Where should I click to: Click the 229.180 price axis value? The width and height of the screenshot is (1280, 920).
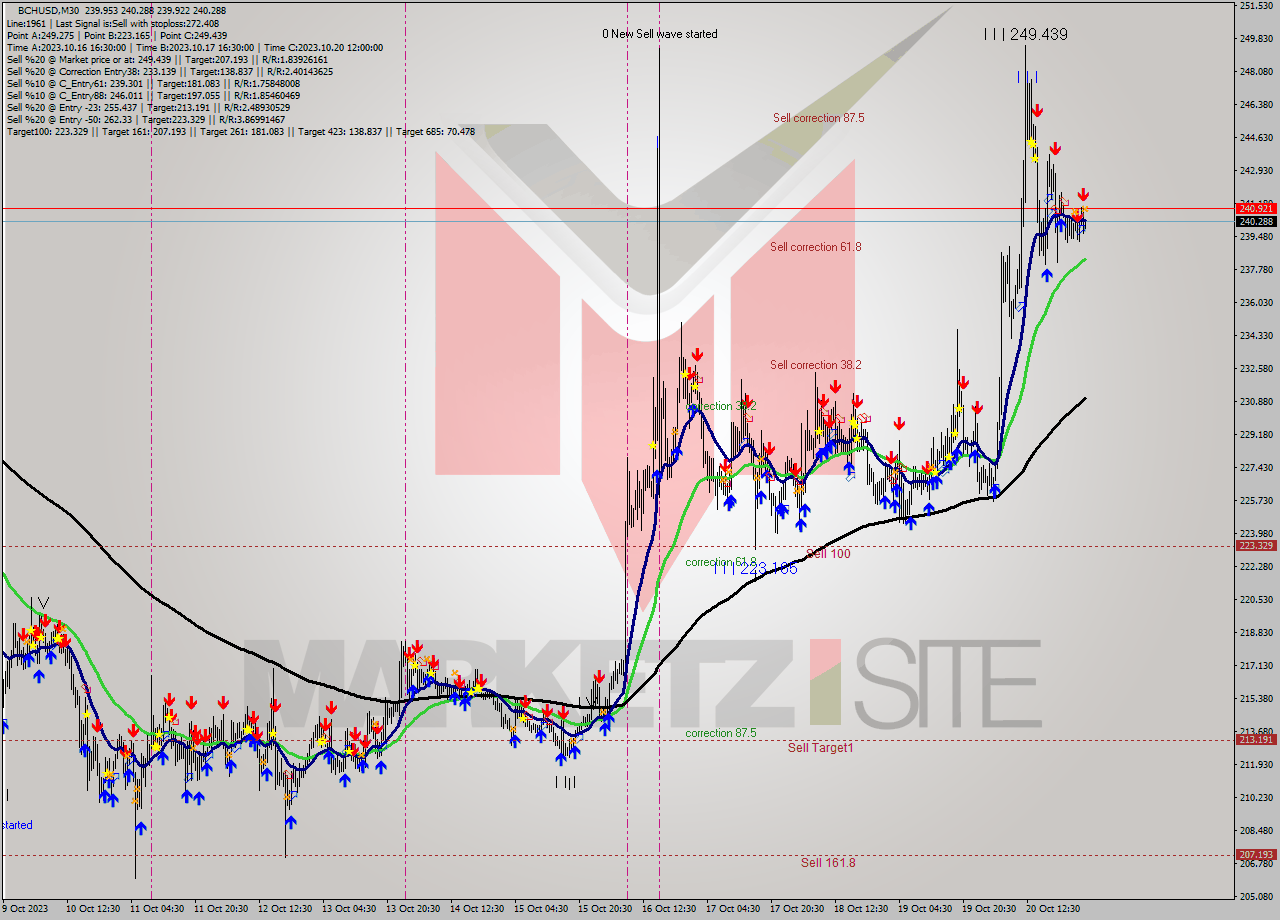1257,435
